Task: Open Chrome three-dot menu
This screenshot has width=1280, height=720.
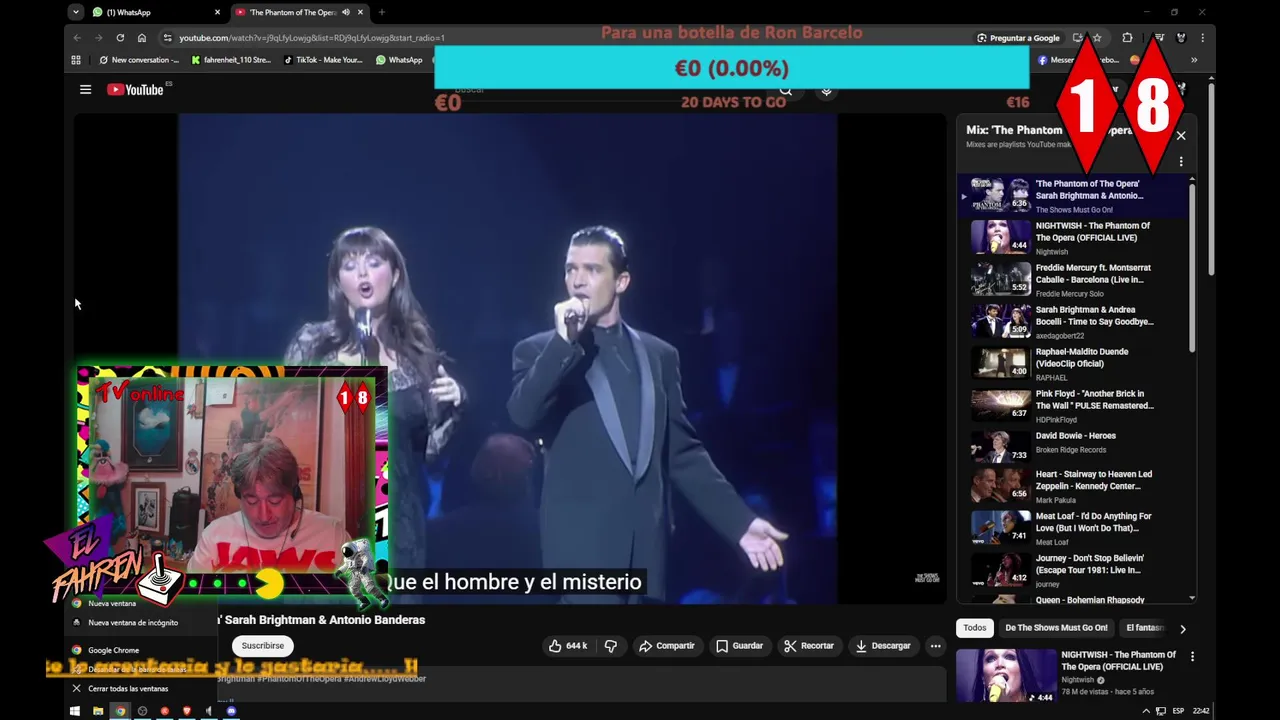Action: click(1202, 38)
